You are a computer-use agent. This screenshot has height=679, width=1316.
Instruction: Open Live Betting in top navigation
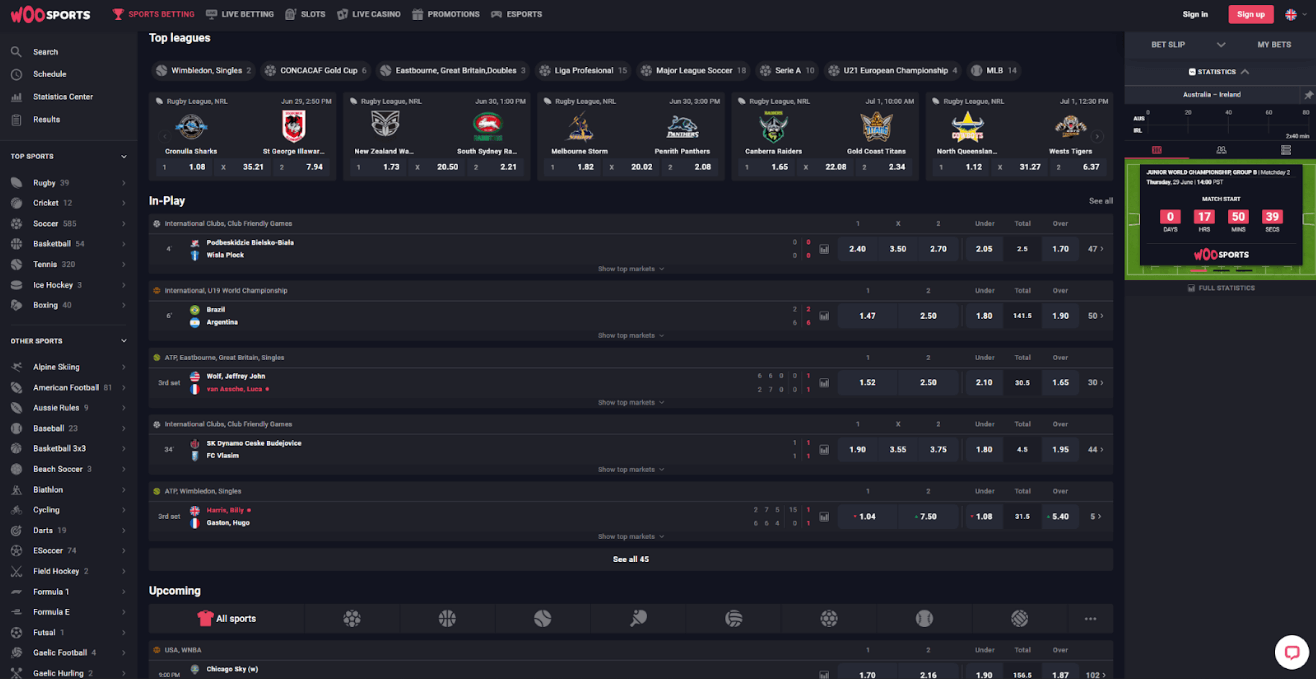pyautogui.click(x=239, y=14)
